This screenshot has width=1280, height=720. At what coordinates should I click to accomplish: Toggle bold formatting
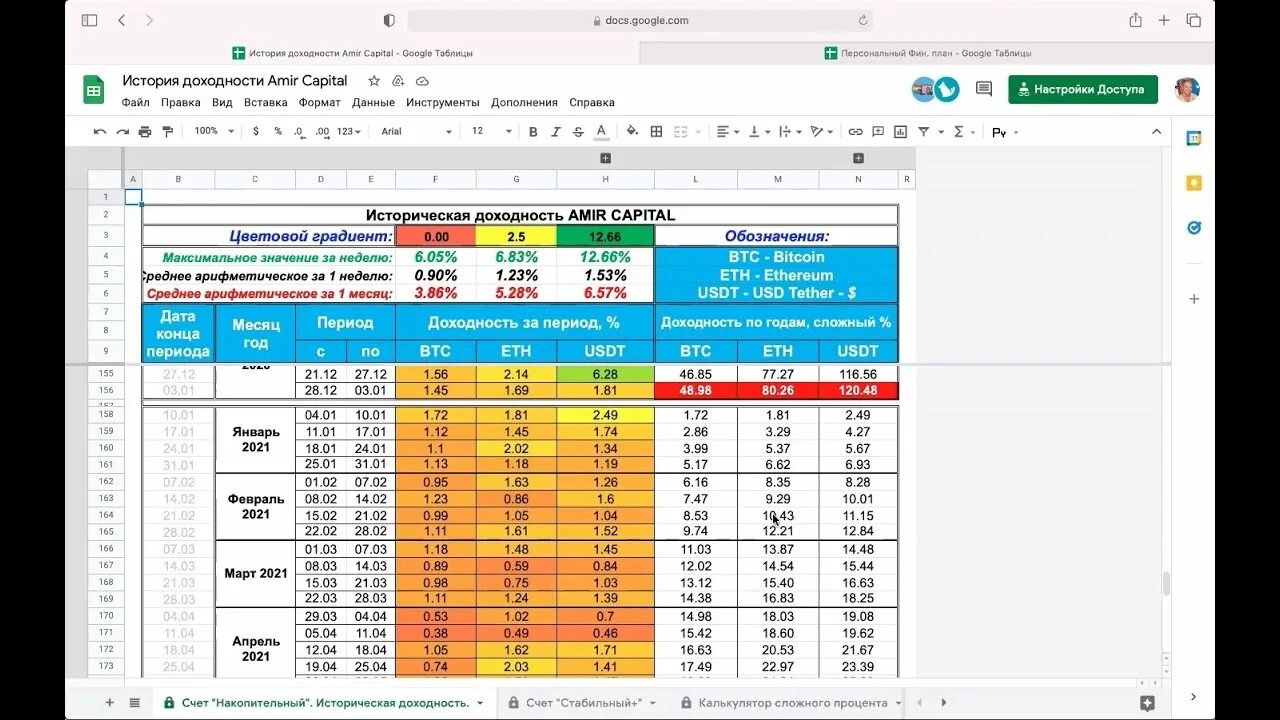[x=533, y=131]
